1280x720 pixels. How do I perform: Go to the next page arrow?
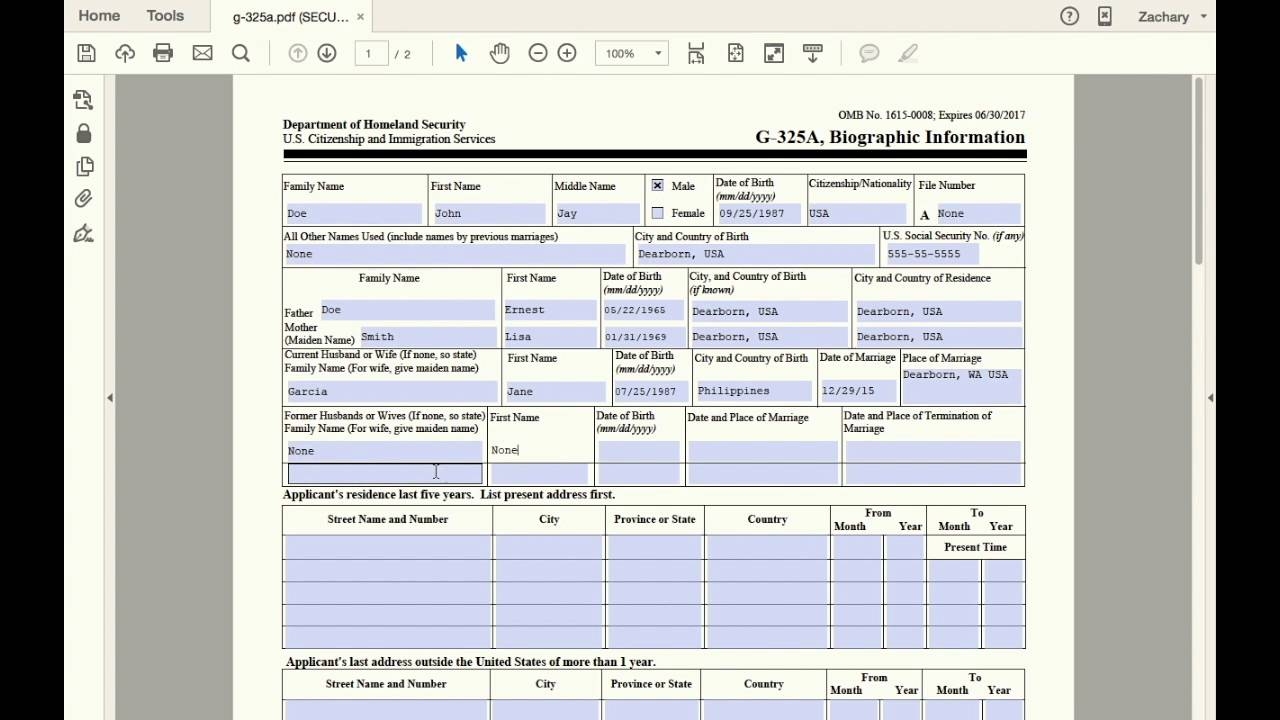tap(327, 53)
